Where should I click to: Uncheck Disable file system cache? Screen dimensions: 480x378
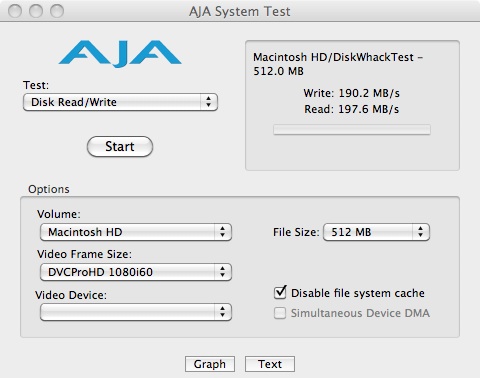coord(280,293)
